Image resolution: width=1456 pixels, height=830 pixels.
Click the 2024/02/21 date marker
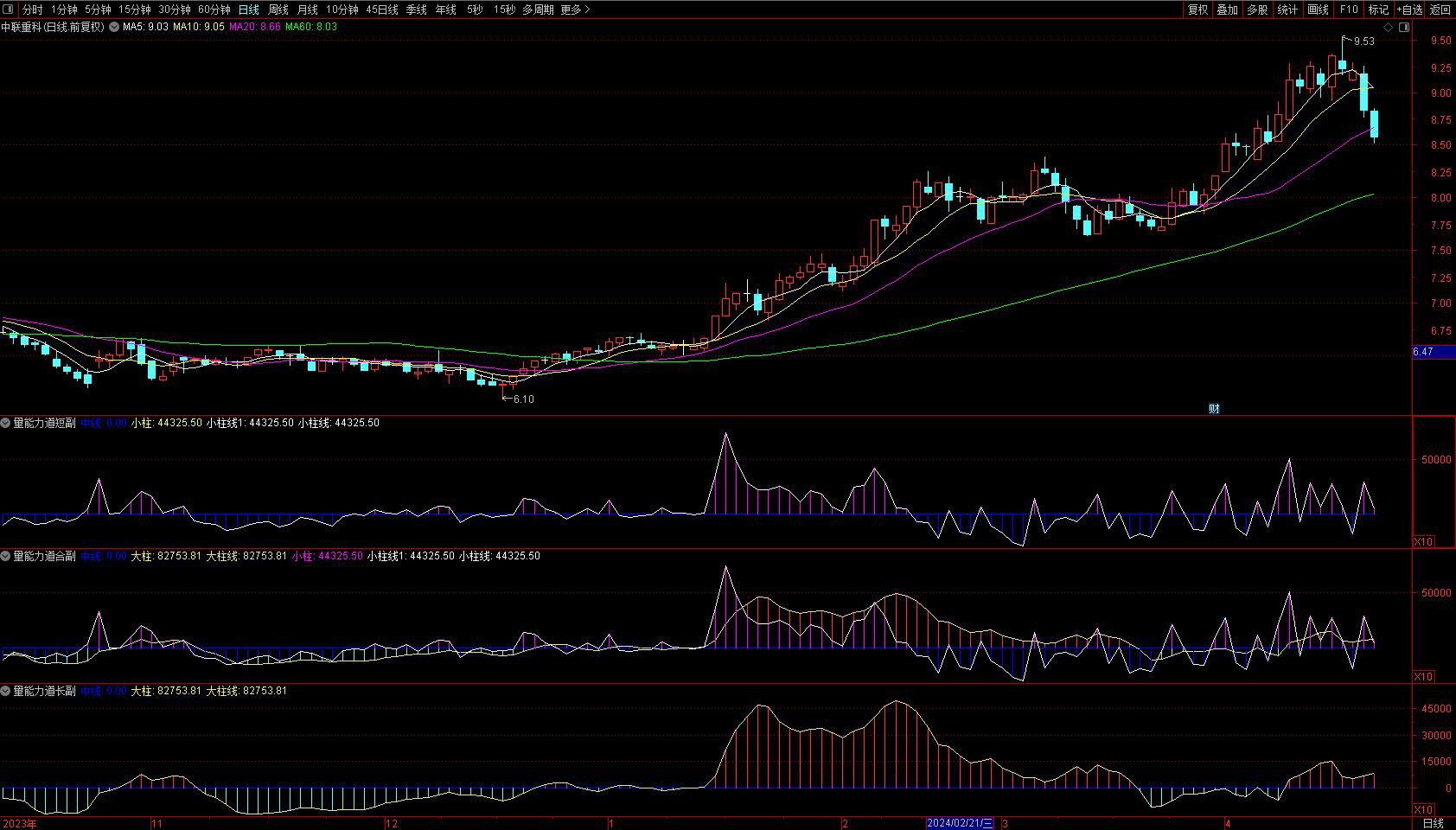tap(960, 823)
